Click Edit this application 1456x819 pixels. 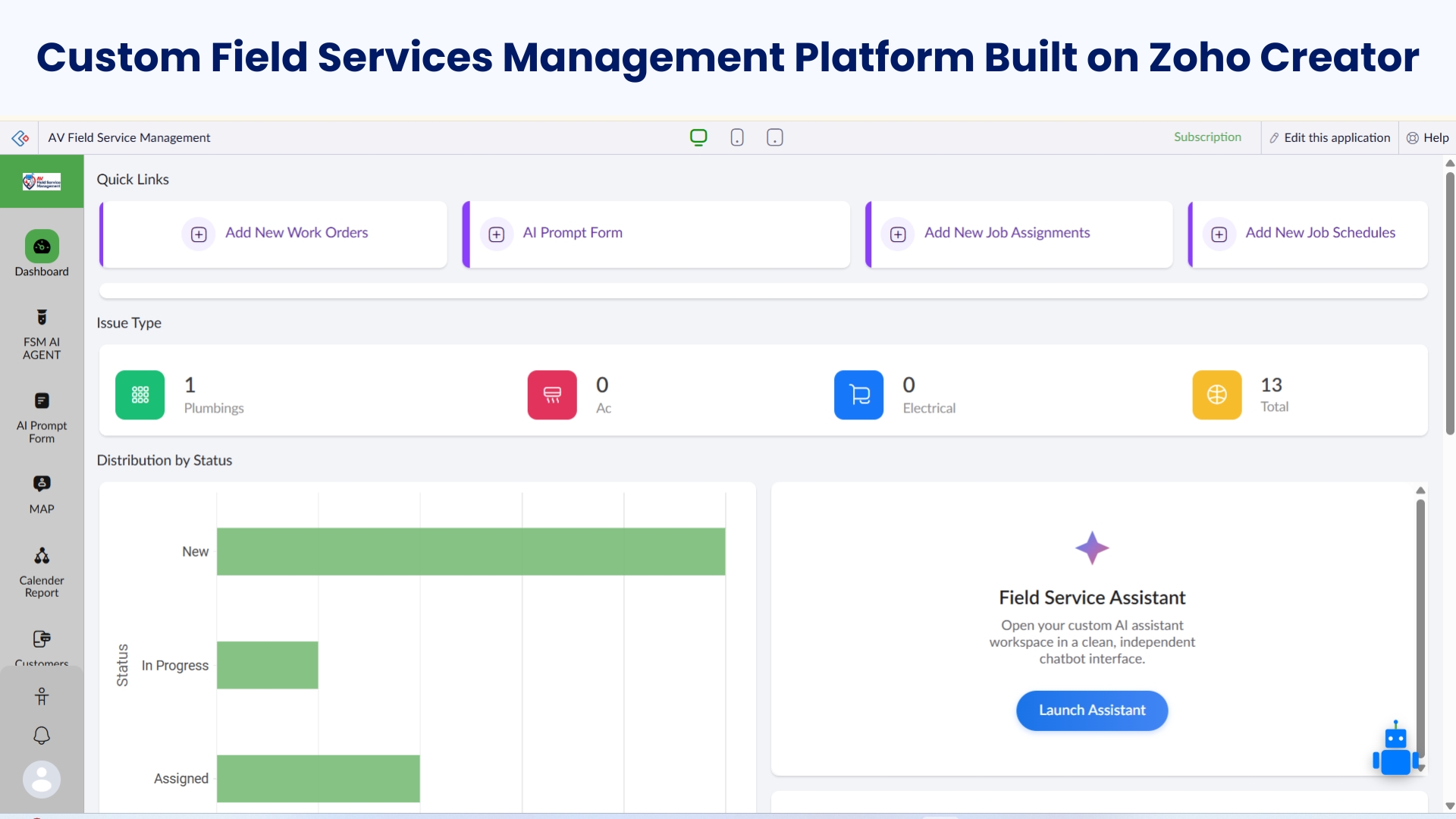[1330, 138]
